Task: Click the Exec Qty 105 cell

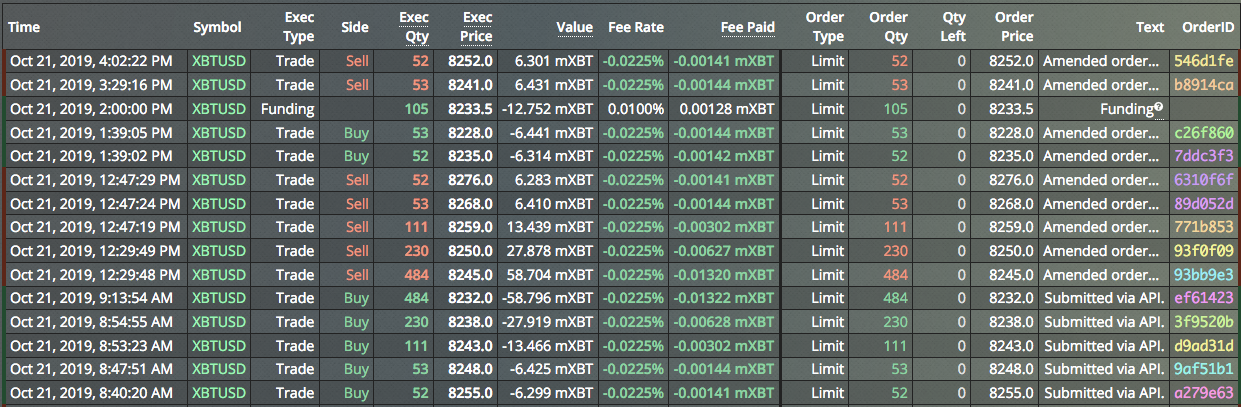Action: coord(416,108)
